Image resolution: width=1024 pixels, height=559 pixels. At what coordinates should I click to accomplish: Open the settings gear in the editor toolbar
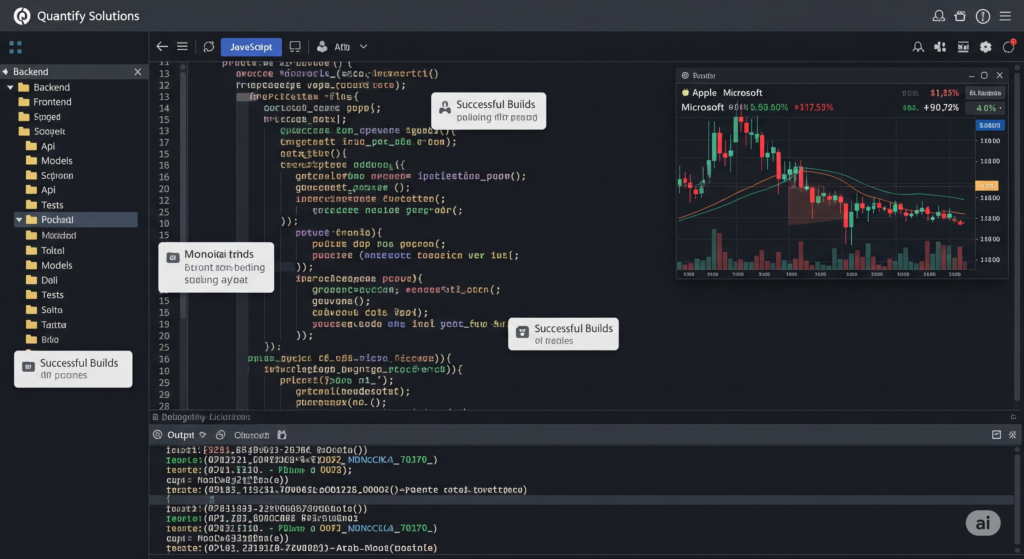[985, 47]
